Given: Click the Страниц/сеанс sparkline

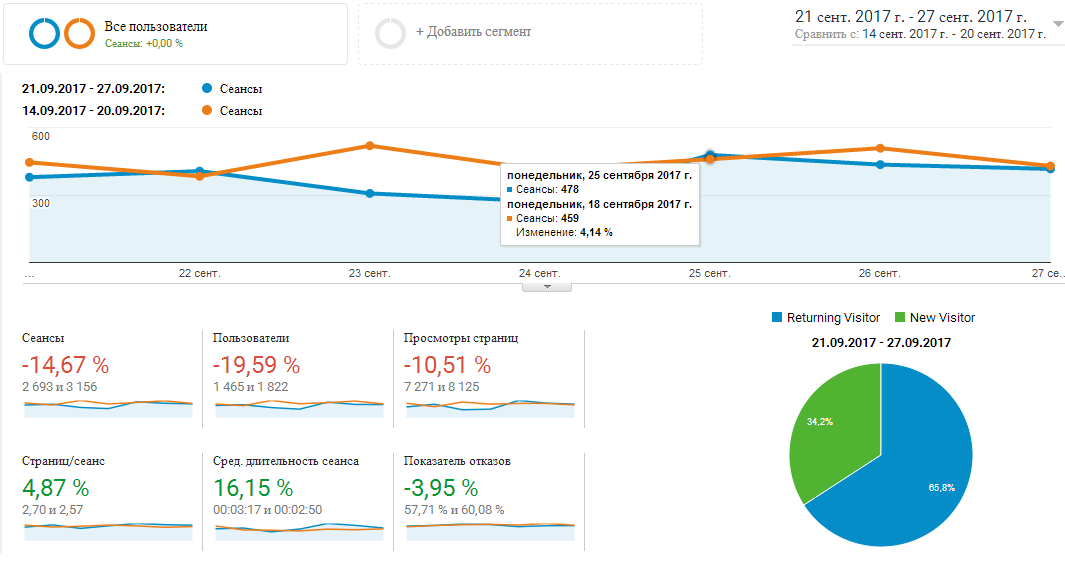Looking at the screenshot, I should [109, 531].
